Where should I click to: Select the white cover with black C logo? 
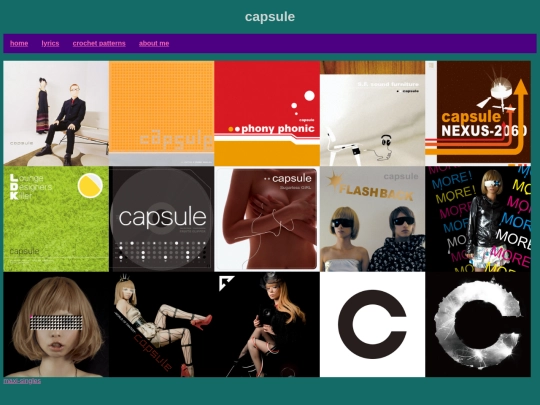point(373,324)
